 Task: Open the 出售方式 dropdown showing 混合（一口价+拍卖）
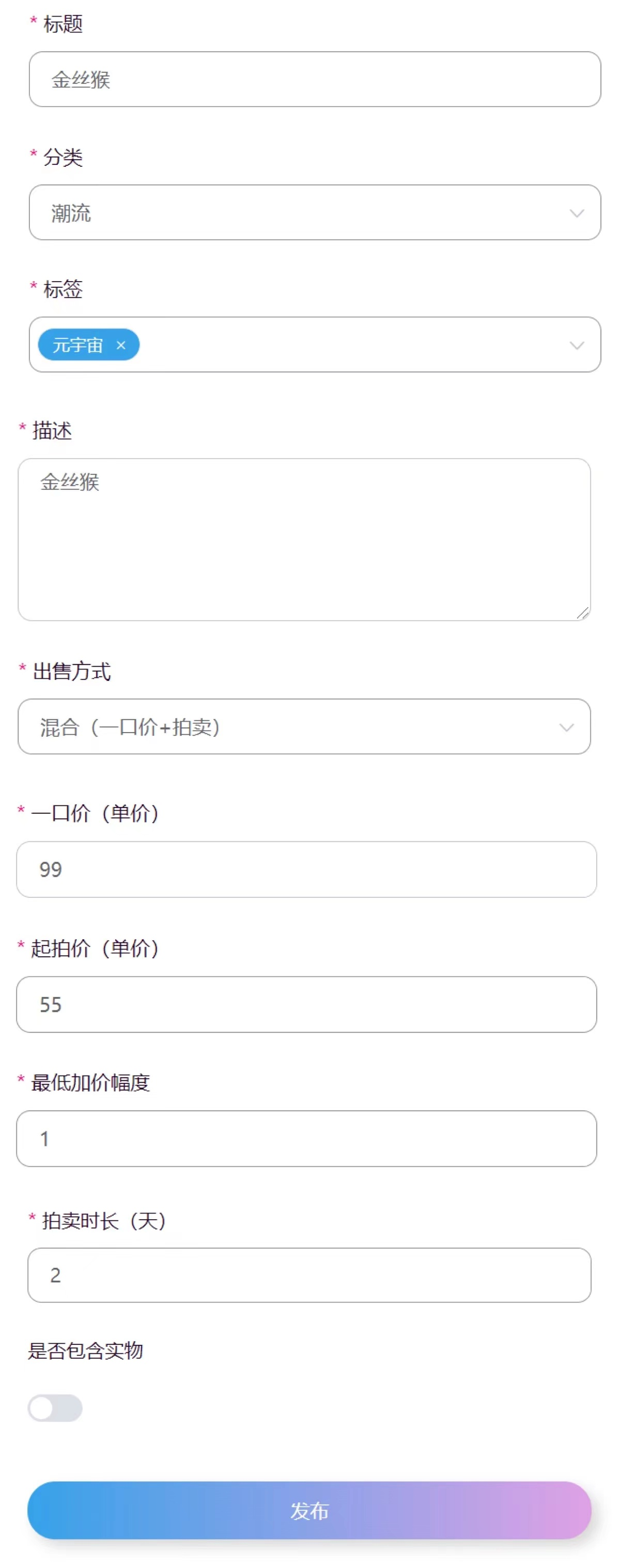click(x=304, y=726)
